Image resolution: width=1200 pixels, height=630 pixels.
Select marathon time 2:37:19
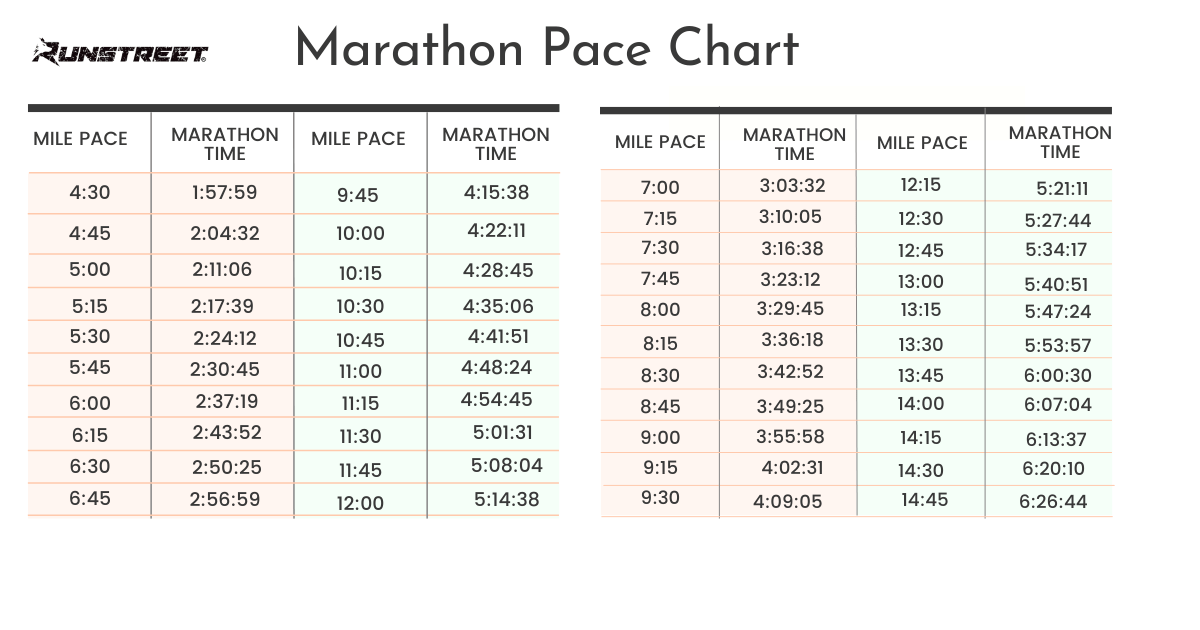226,401
